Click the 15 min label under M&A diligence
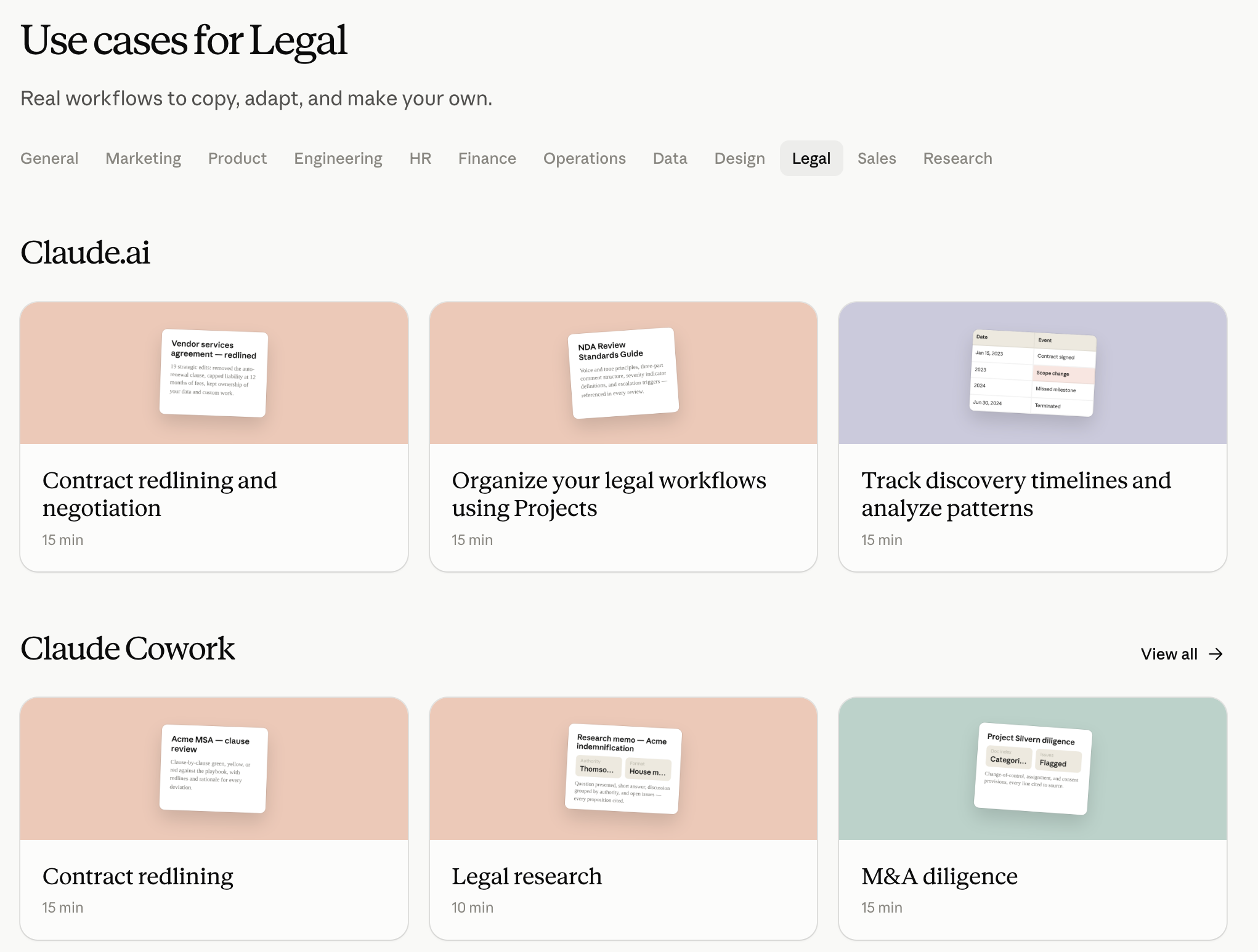 pyautogui.click(x=882, y=908)
